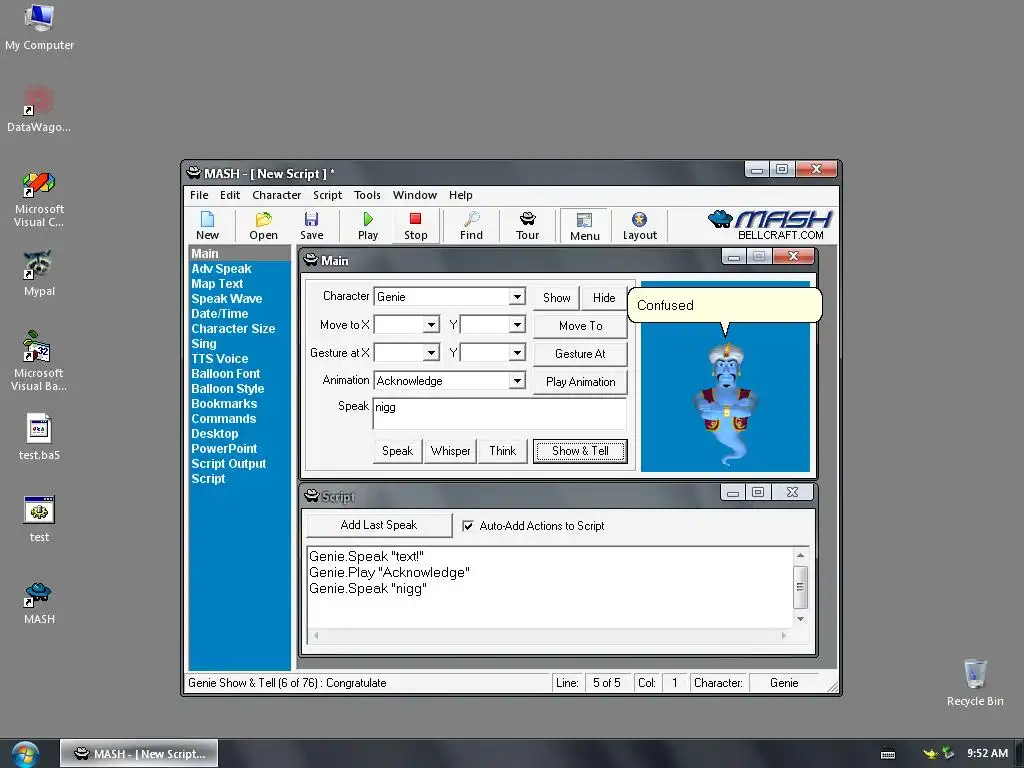The width and height of the screenshot is (1024, 768).
Task: Click the Gesture At button
Action: coord(581,354)
